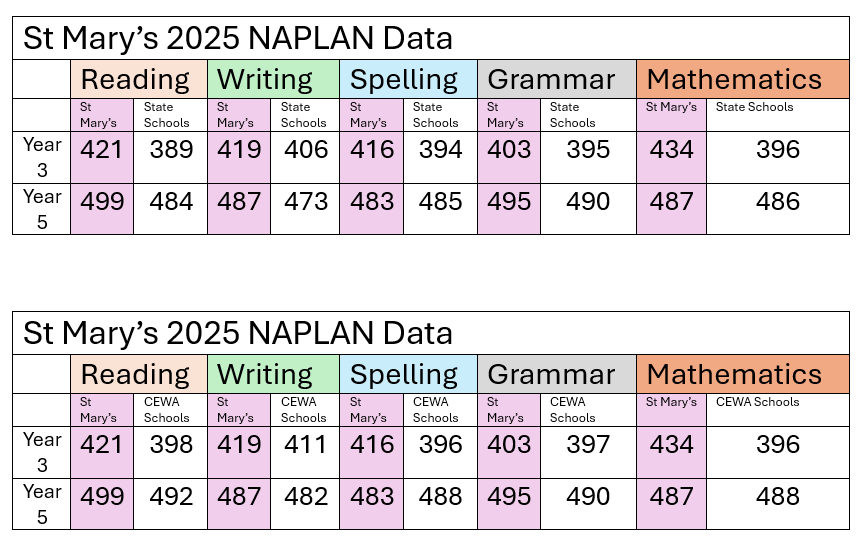Click the State Schools Year 3 Spelling score 394
Screen dimensions: 868x554
pos(439,150)
